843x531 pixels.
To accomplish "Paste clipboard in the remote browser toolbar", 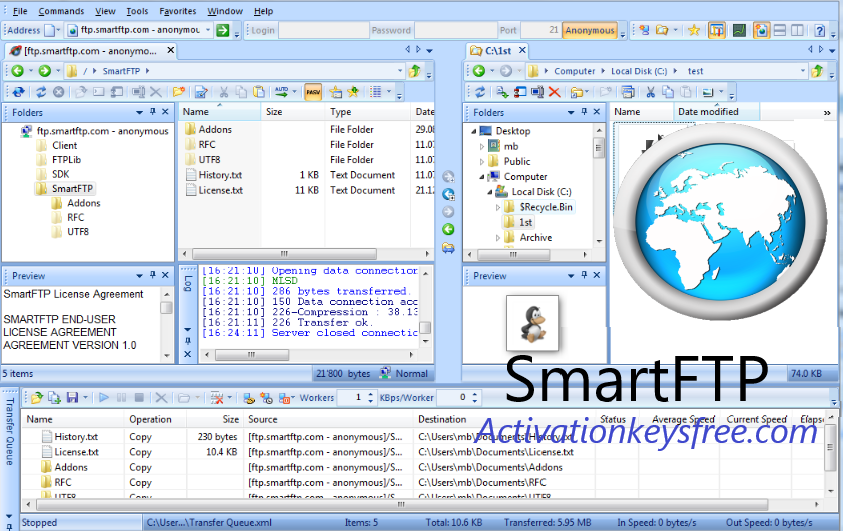I will [x=259, y=92].
